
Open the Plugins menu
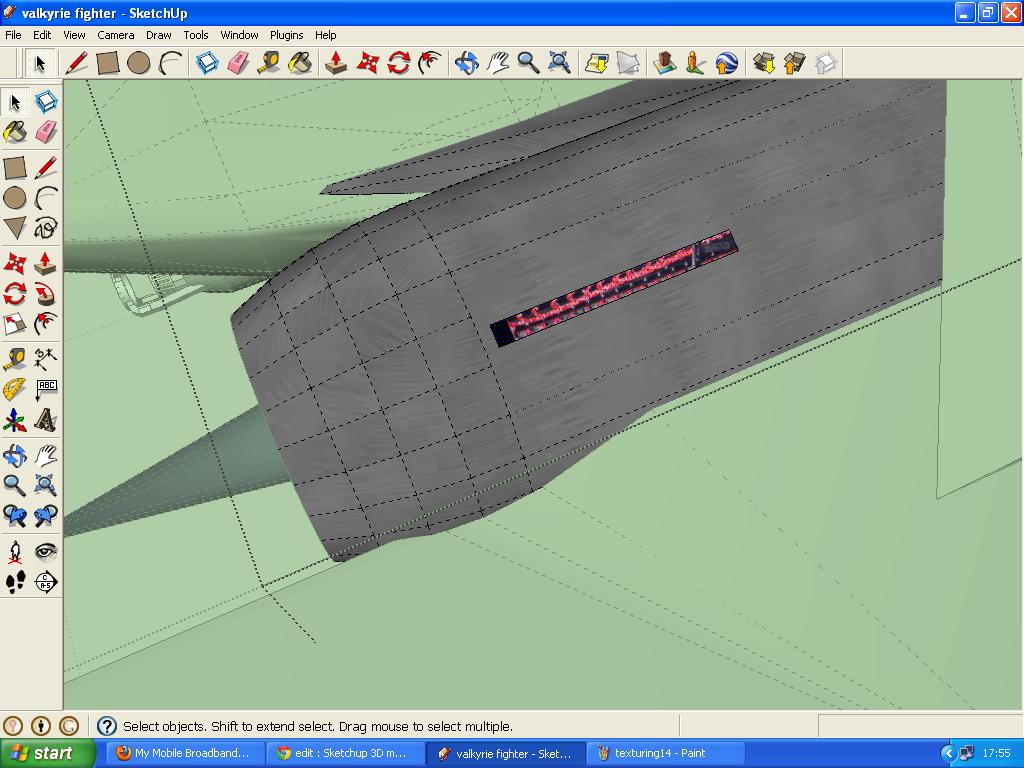point(286,34)
